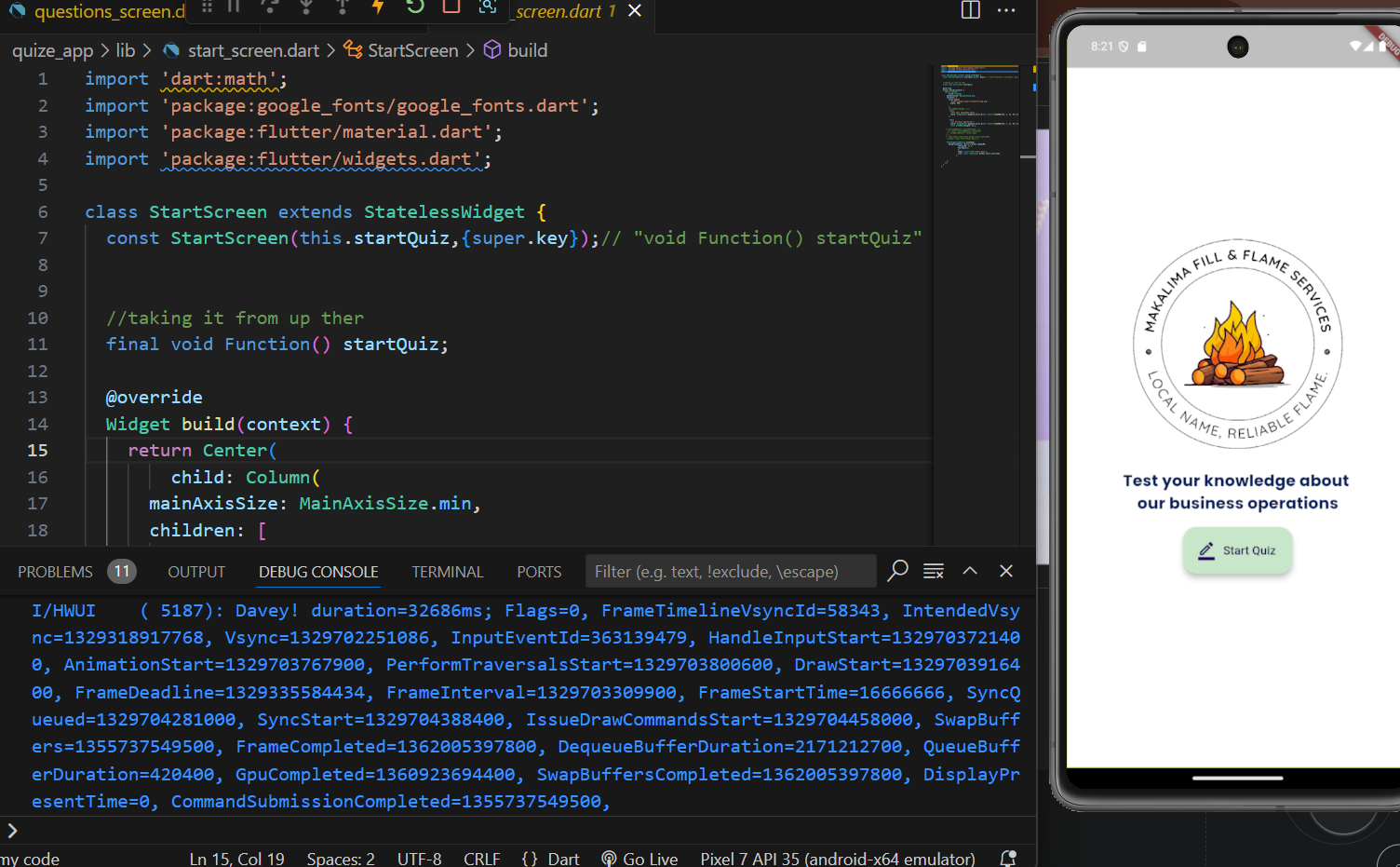Screen dimensions: 1400x867
Task: Change end of line sequence CRLF
Action: point(481,858)
